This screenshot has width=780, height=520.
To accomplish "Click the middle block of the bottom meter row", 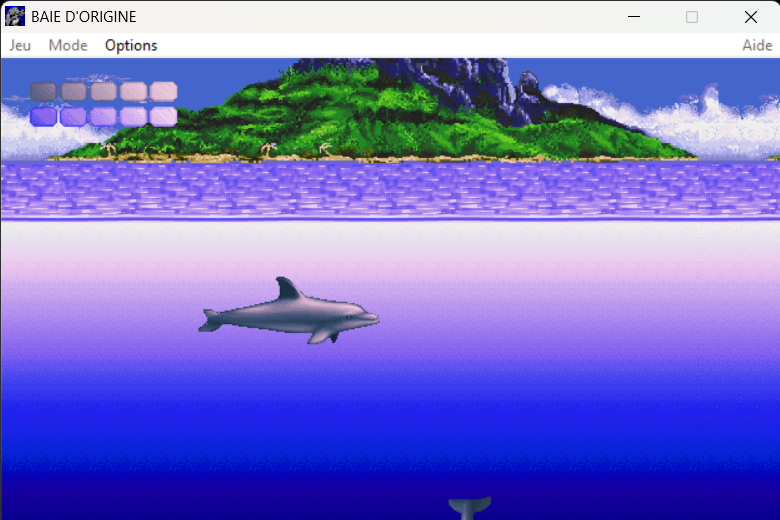I will [103, 116].
